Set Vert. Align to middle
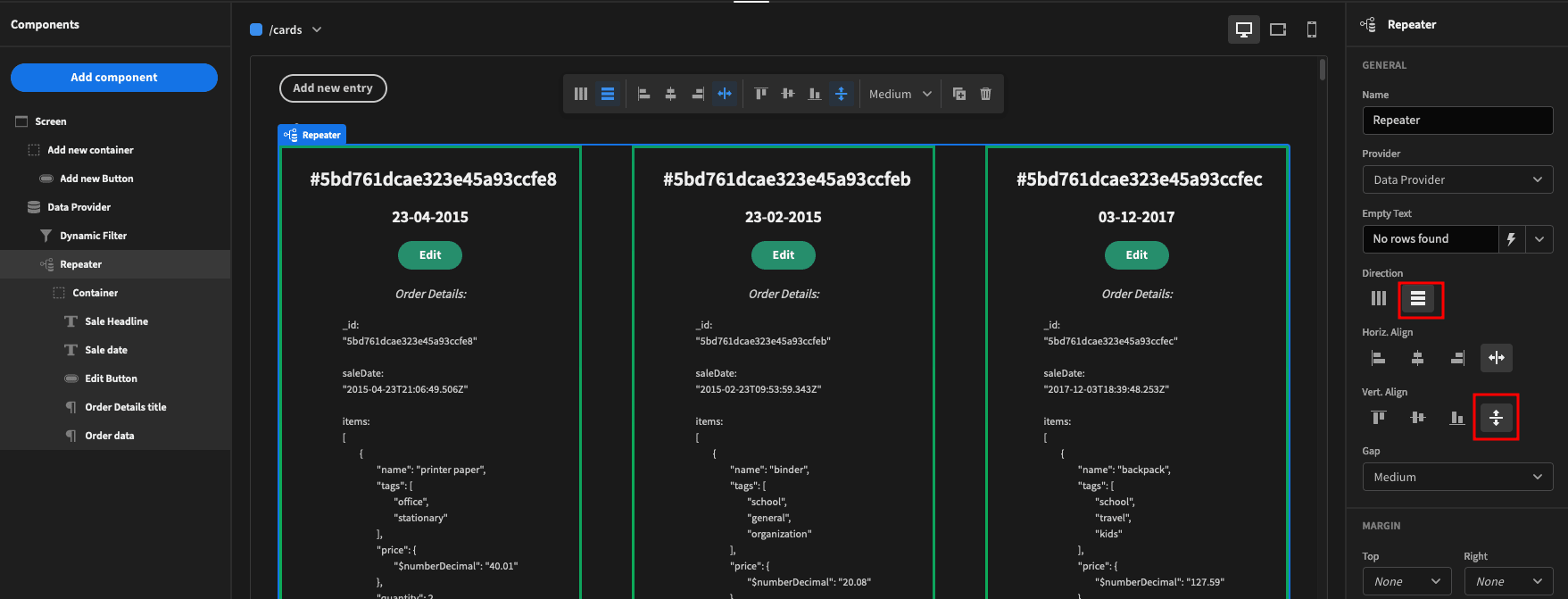The image size is (1568, 599). click(x=1418, y=417)
